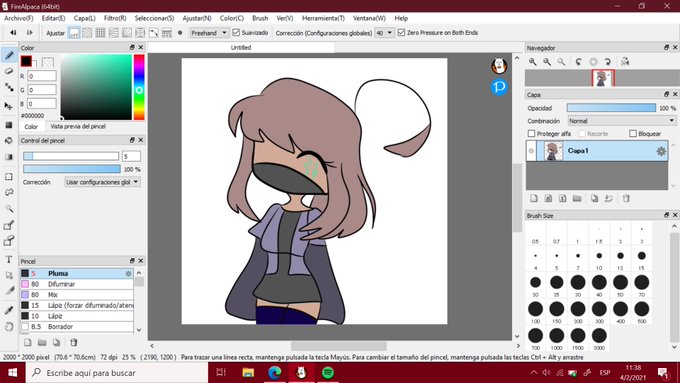Screen dimensions: 680x383
Task: Click the layer Opacidad slider
Action: [x=611, y=108]
